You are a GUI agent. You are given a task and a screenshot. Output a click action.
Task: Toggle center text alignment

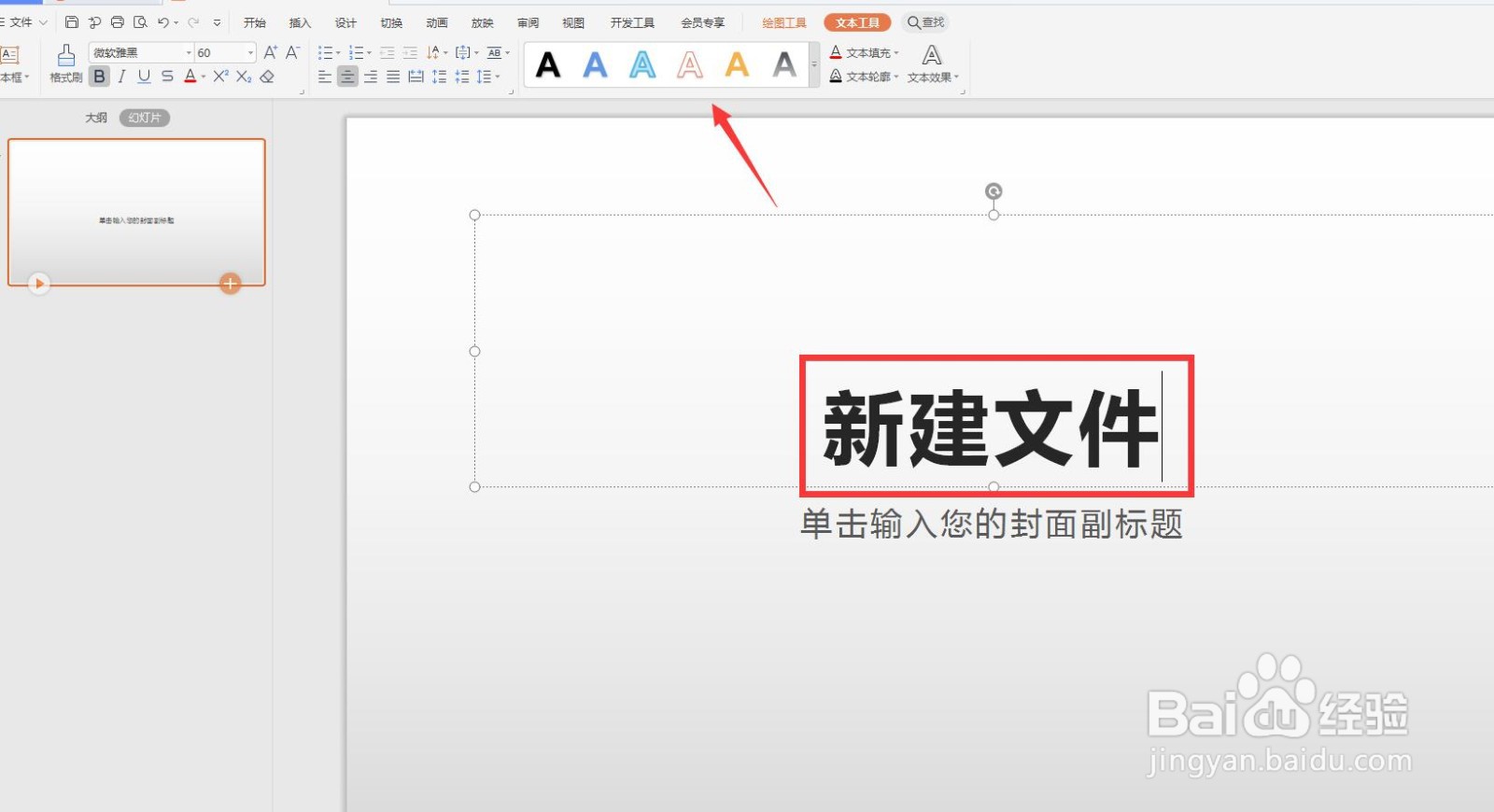coord(347,77)
